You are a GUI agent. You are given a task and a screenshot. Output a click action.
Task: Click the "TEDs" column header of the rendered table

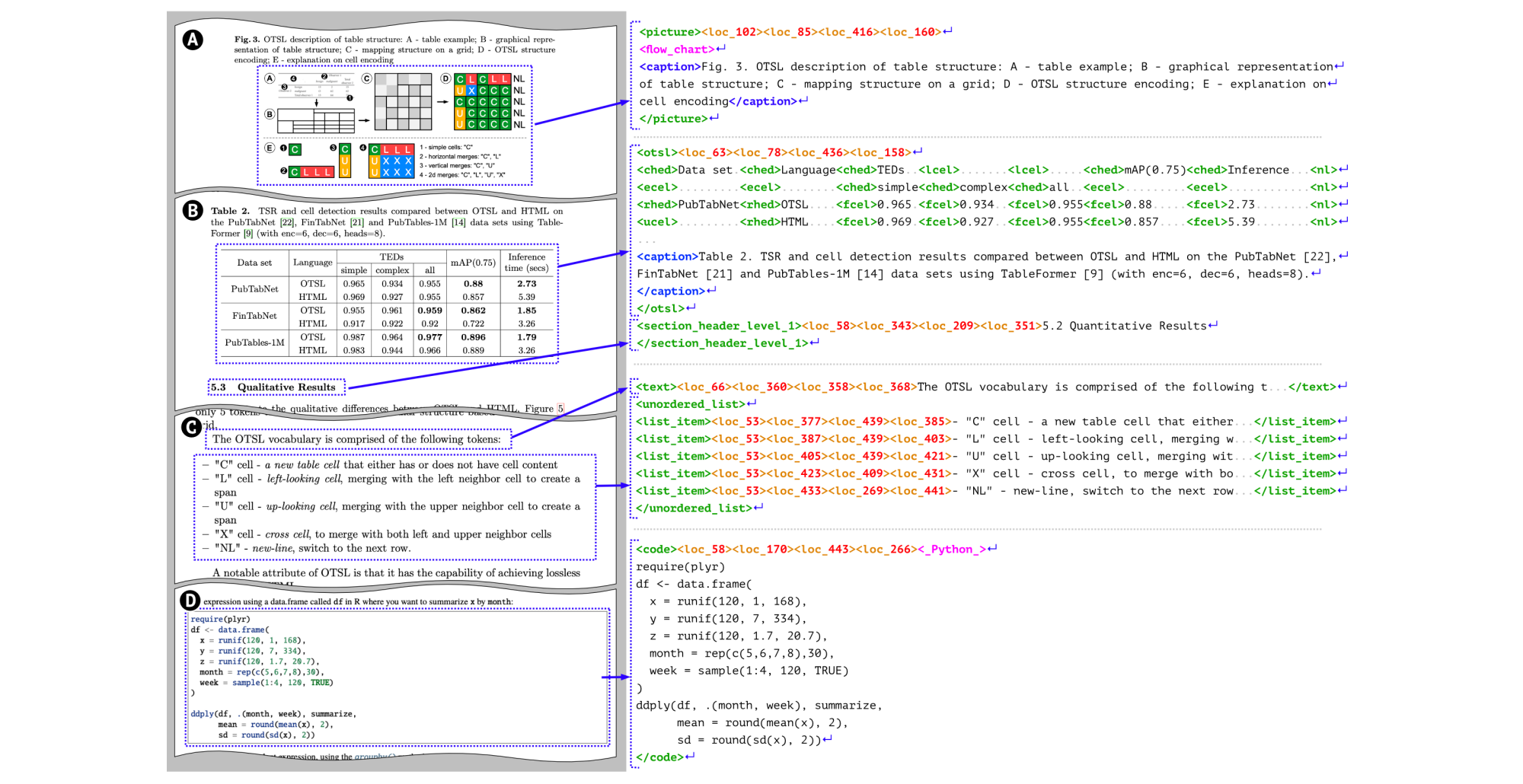point(391,257)
